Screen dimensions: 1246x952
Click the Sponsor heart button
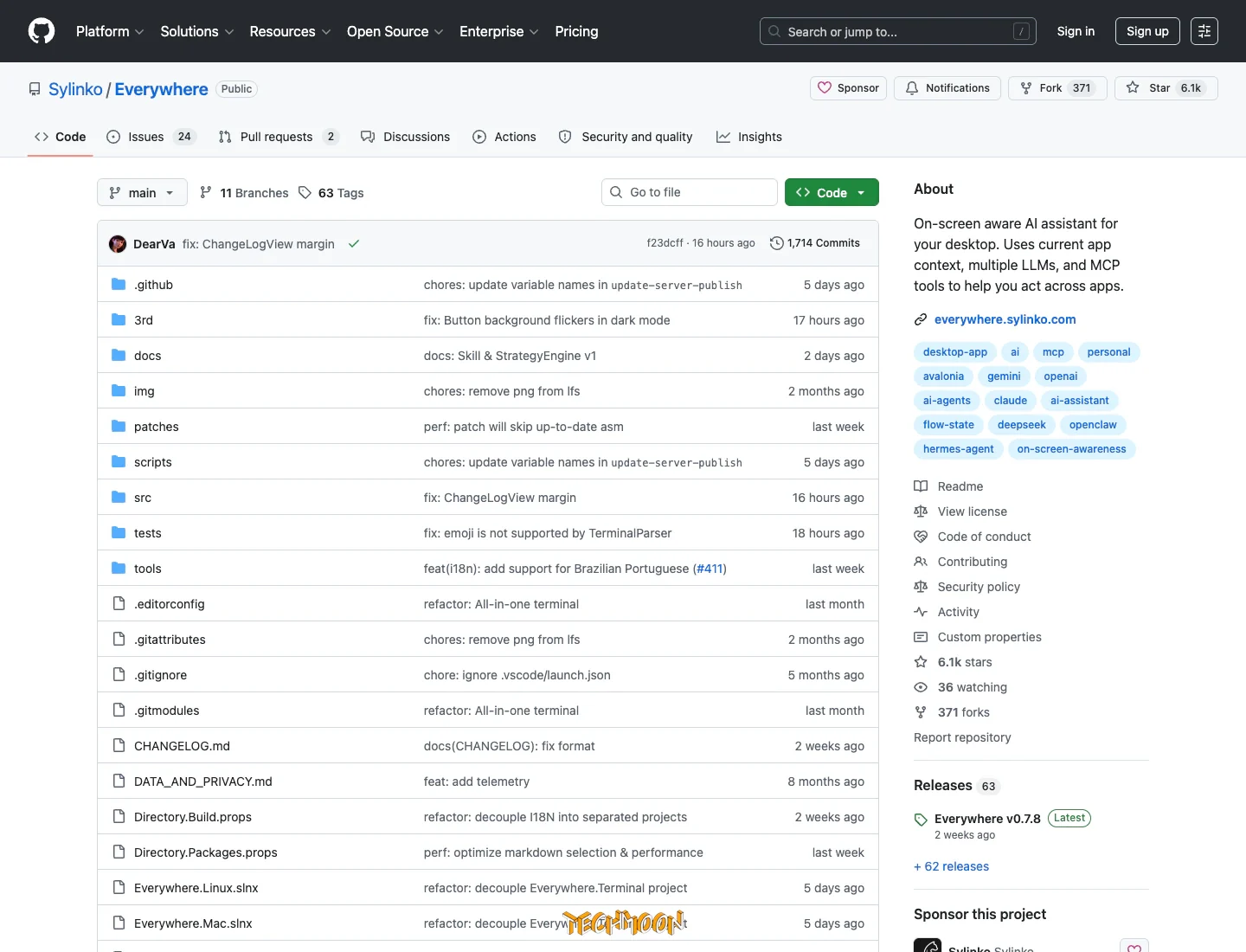(x=848, y=88)
